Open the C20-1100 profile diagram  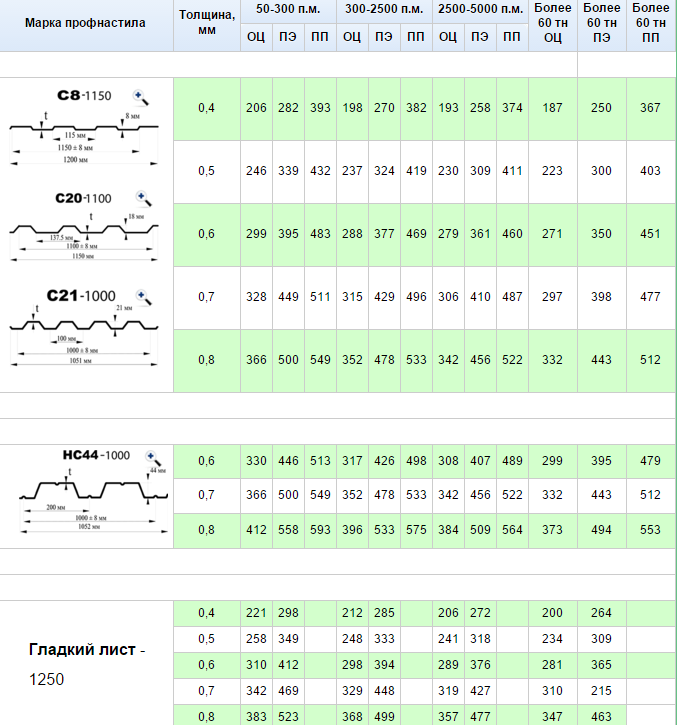tap(84, 237)
